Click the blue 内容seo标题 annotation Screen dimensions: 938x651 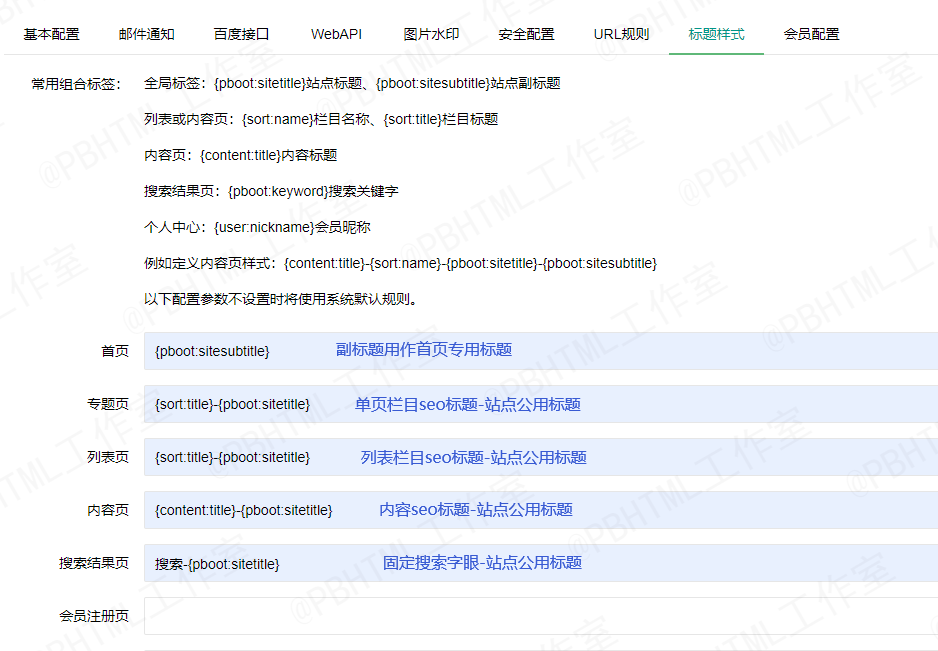pyautogui.click(x=476, y=510)
